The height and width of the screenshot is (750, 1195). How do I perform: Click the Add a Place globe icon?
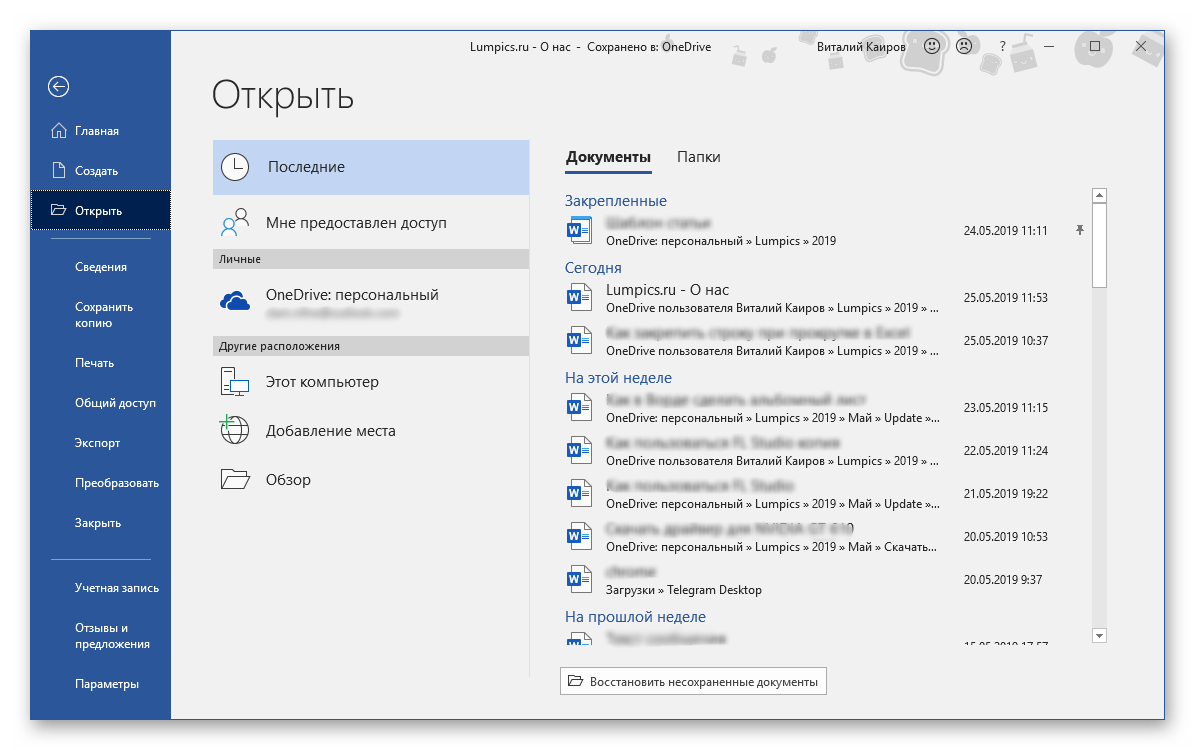pos(235,430)
